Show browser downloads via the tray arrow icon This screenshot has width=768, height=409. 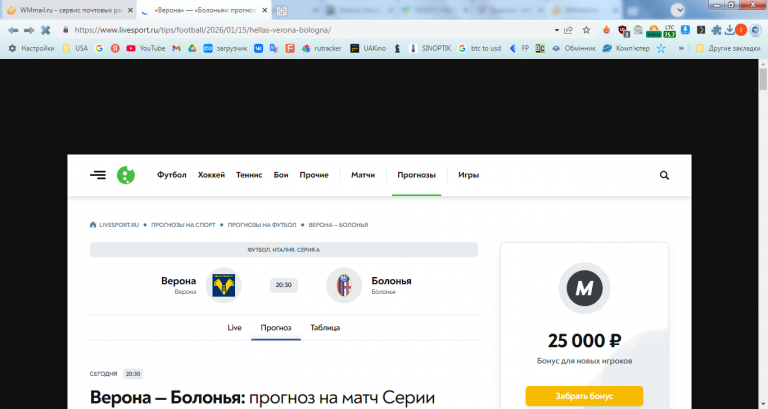(x=729, y=30)
